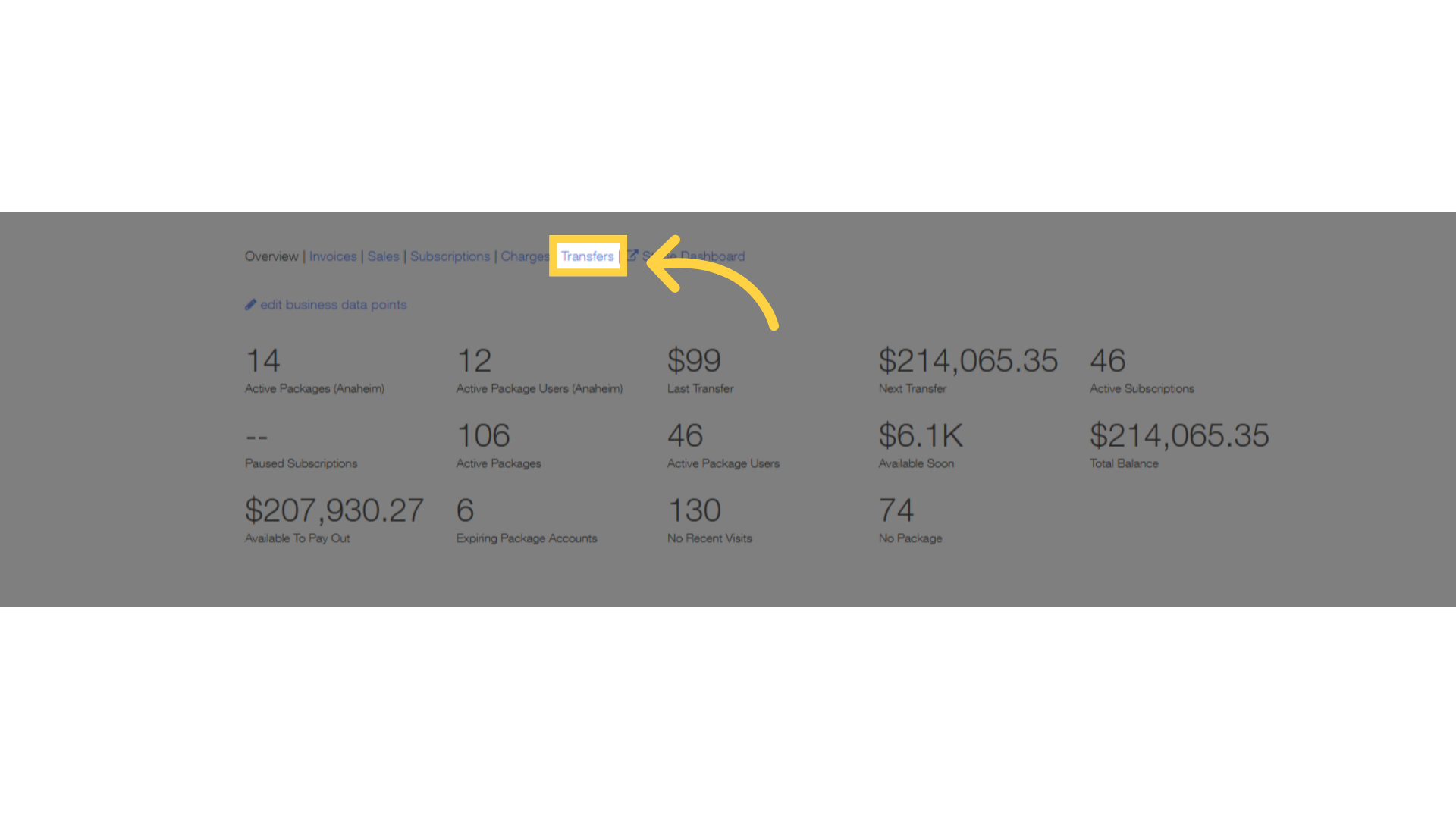The width and height of the screenshot is (1456, 819).
Task: Click the external link icon beside Dashboard
Action: pyautogui.click(x=632, y=256)
